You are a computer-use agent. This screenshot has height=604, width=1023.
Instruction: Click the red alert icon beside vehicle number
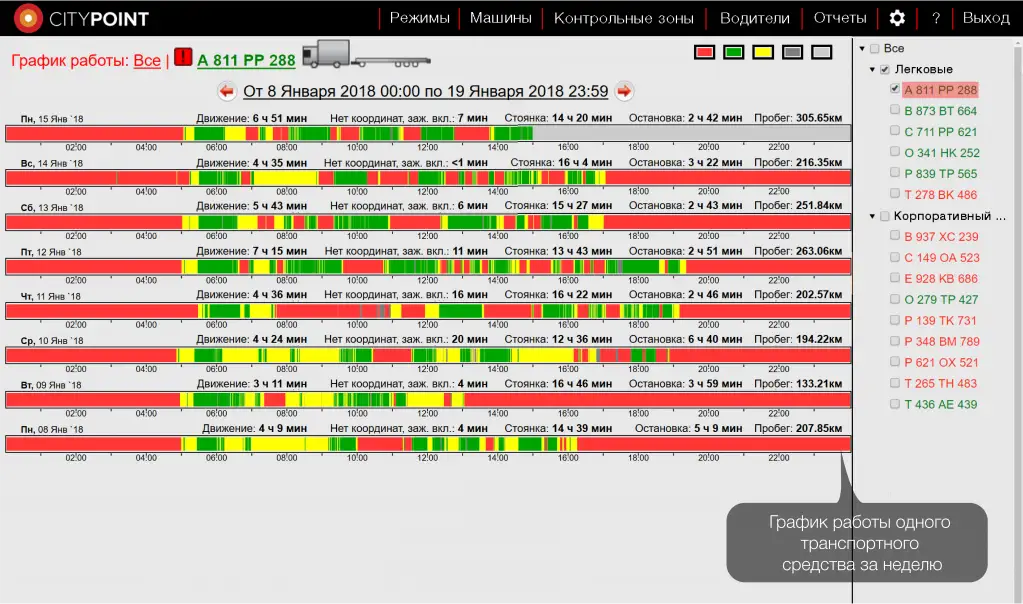183,57
